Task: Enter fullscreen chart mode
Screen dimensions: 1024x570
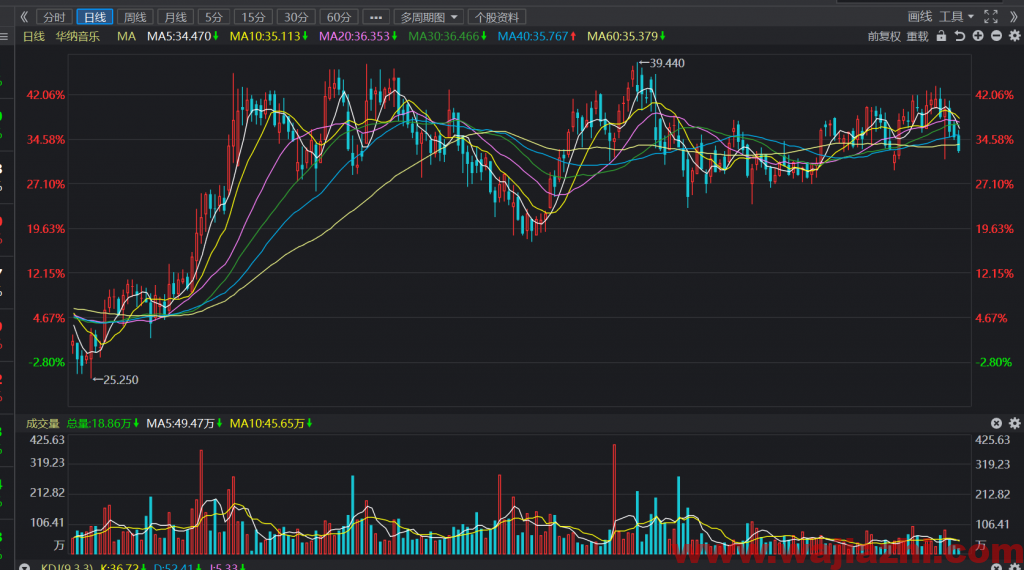Action: (x=991, y=17)
